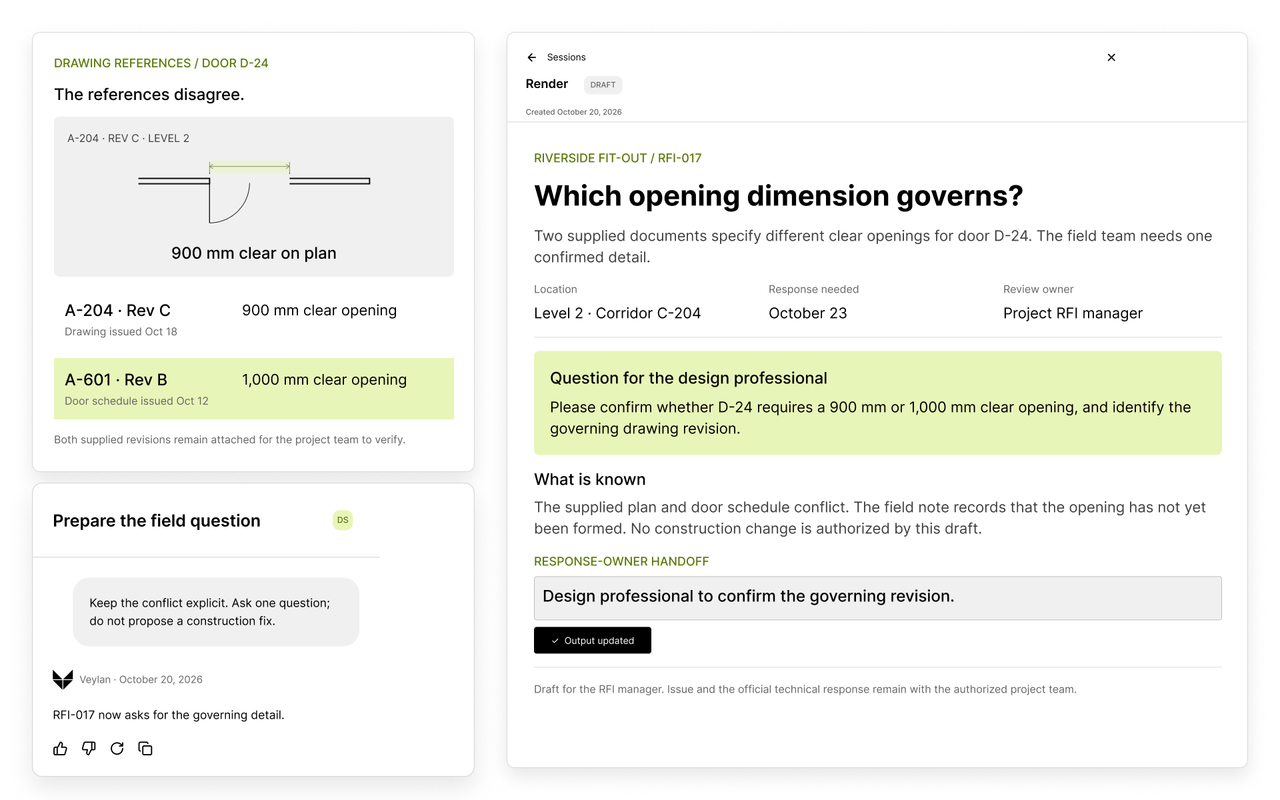
Task: Click the 'Keep the conflict explicit' message bubble
Action: (216, 612)
